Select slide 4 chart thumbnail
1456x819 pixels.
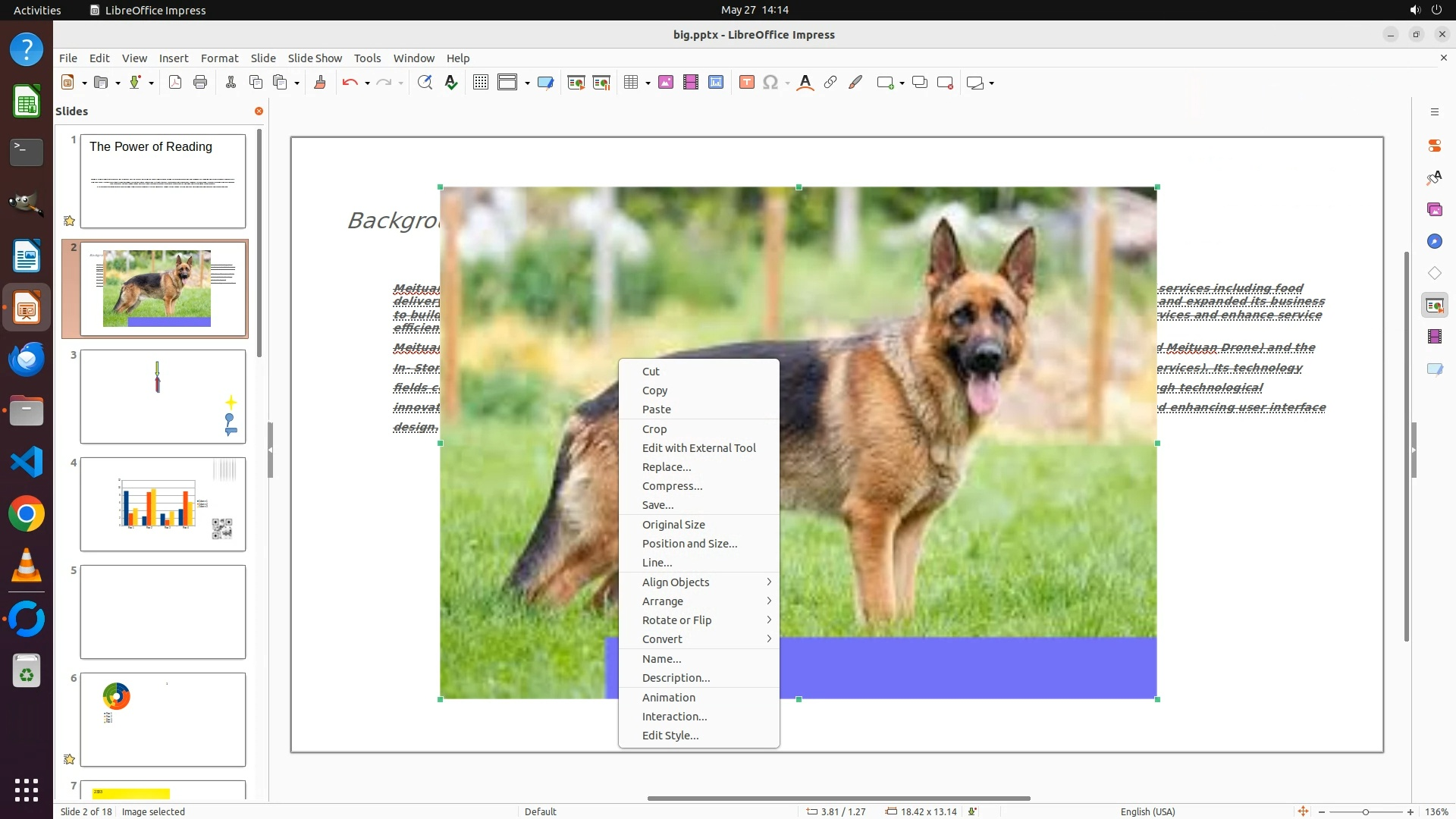163,504
